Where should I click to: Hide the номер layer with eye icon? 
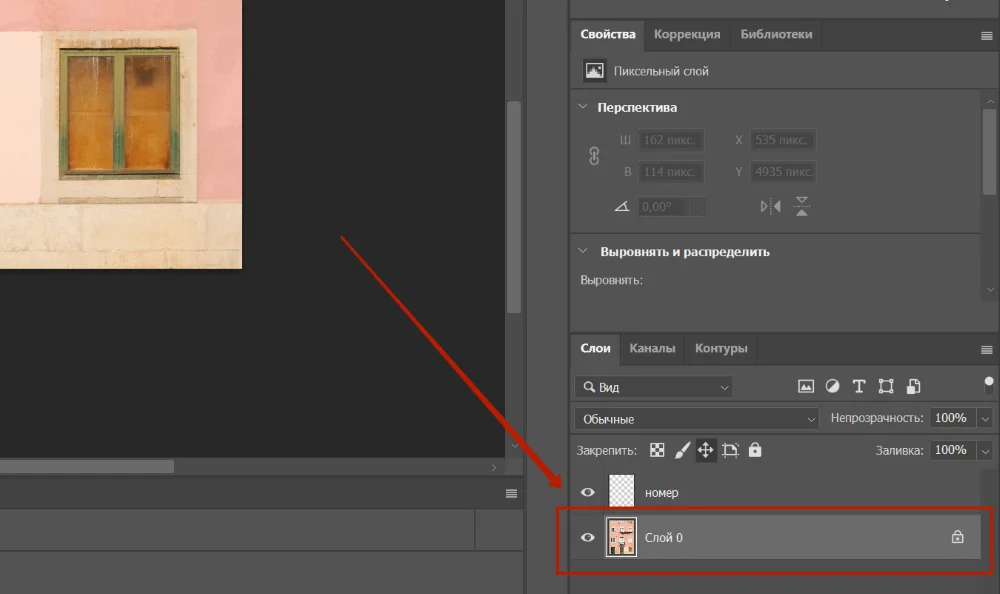(588, 492)
